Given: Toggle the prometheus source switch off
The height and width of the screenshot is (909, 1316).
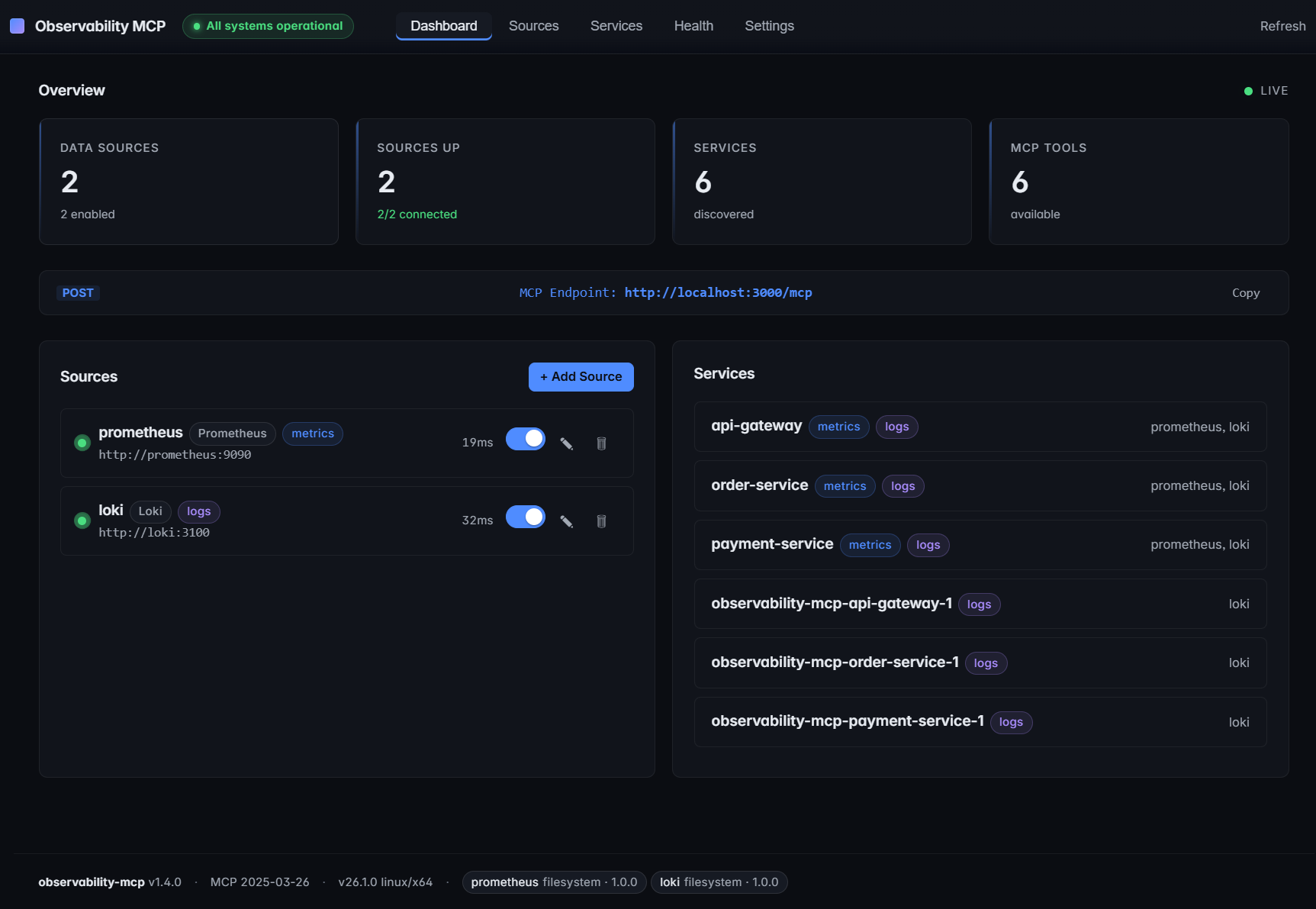Looking at the screenshot, I should click(526, 439).
